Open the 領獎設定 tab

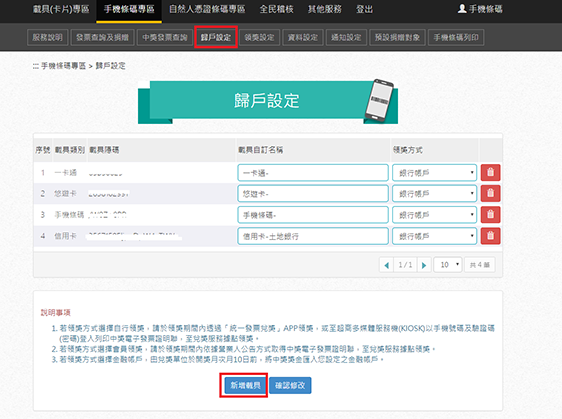click(x=259, y=37)
